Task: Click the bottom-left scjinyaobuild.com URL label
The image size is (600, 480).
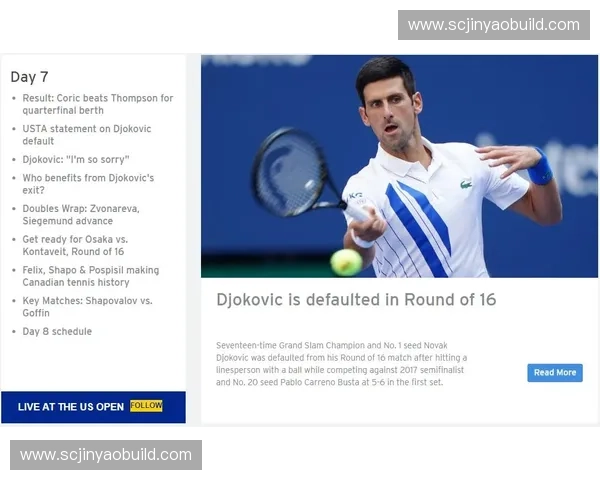Action: point(106,455)
